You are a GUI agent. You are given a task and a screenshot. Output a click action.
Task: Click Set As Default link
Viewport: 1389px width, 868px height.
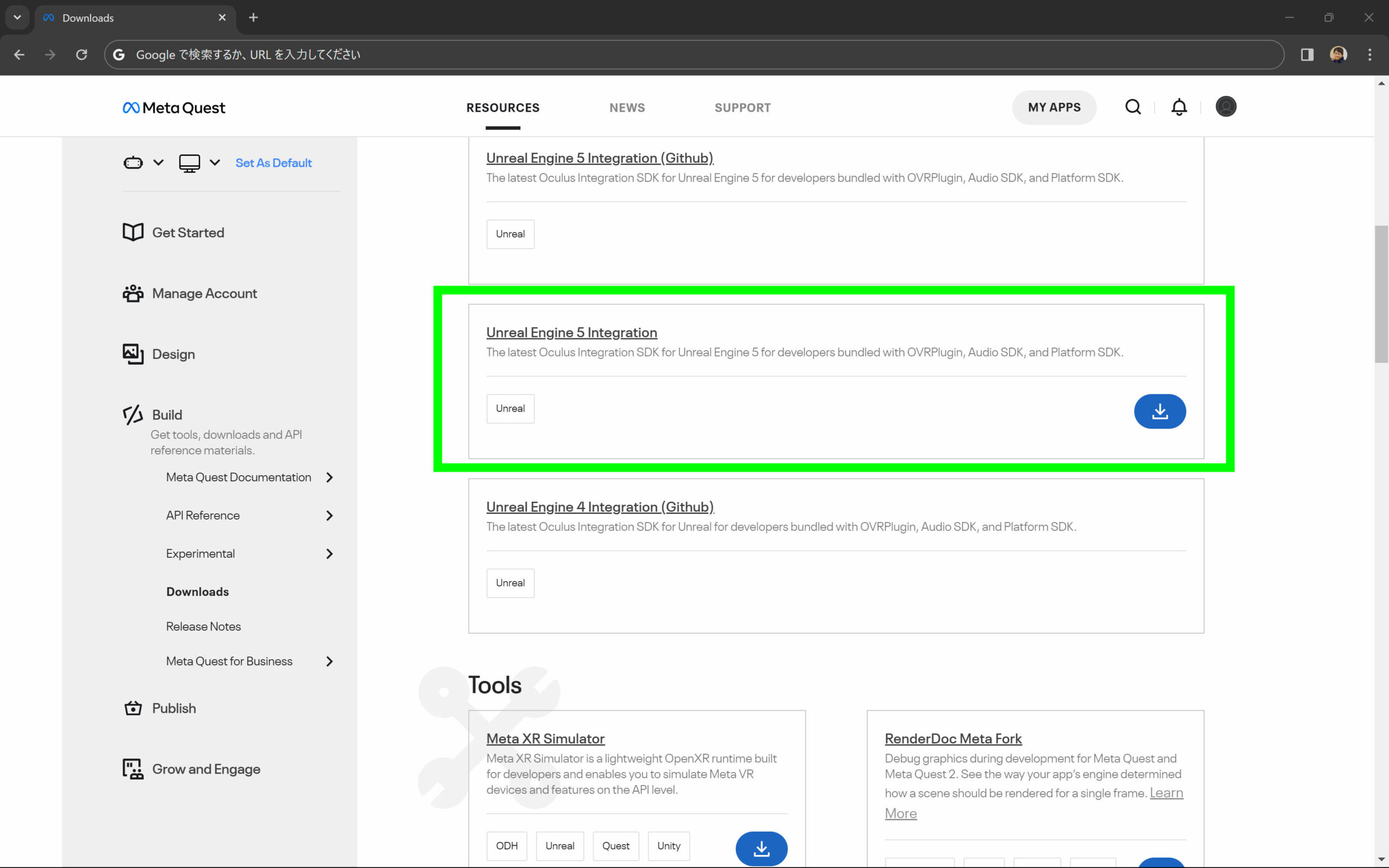tap(273, 163)
